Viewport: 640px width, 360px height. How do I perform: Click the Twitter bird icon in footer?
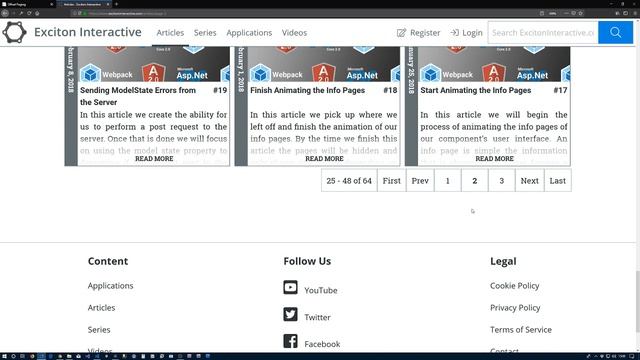pyautogui.click(x=290, y=314)
